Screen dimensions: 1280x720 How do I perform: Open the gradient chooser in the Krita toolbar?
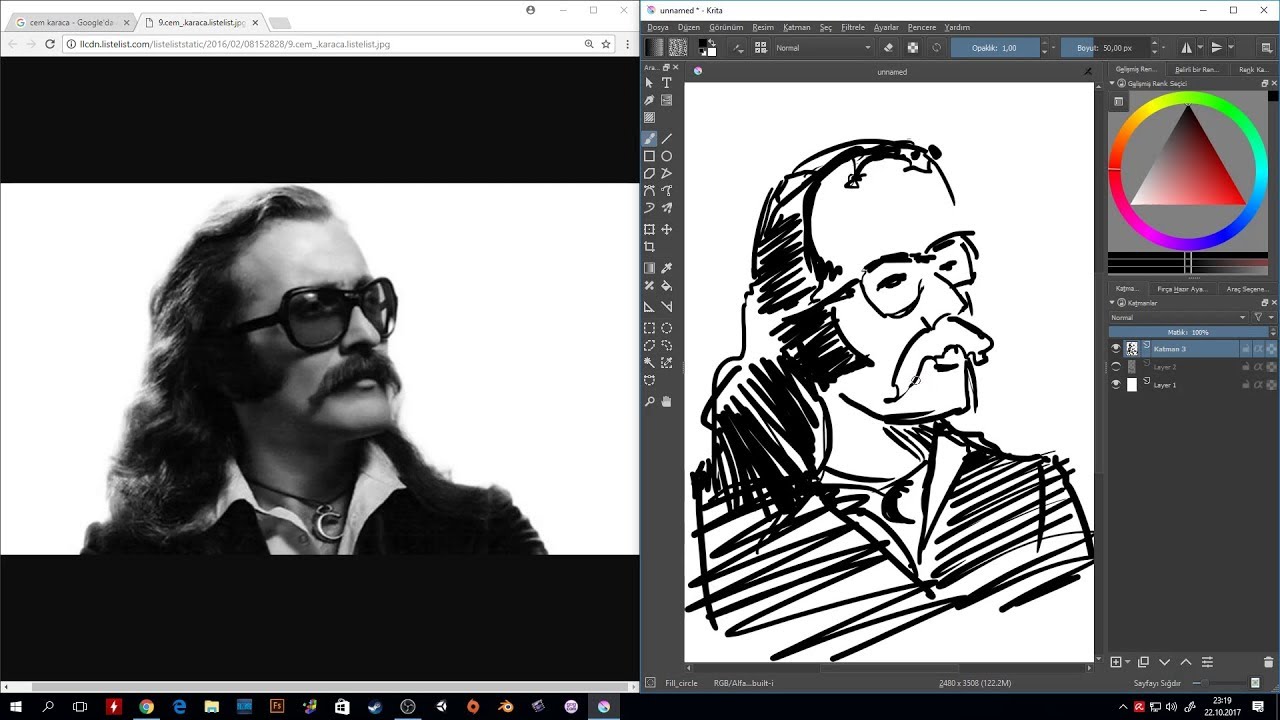(654, 47)
